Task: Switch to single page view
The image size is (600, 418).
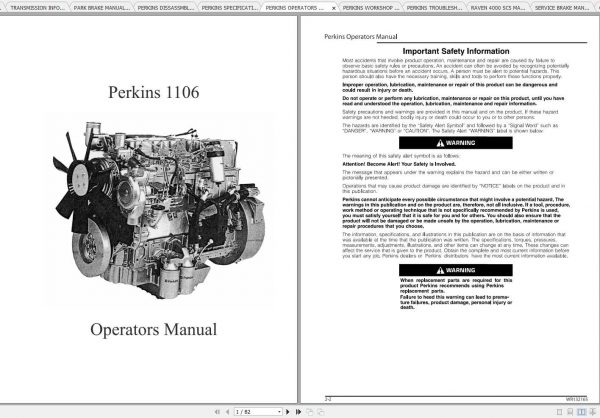Action: tap(559, 412)
